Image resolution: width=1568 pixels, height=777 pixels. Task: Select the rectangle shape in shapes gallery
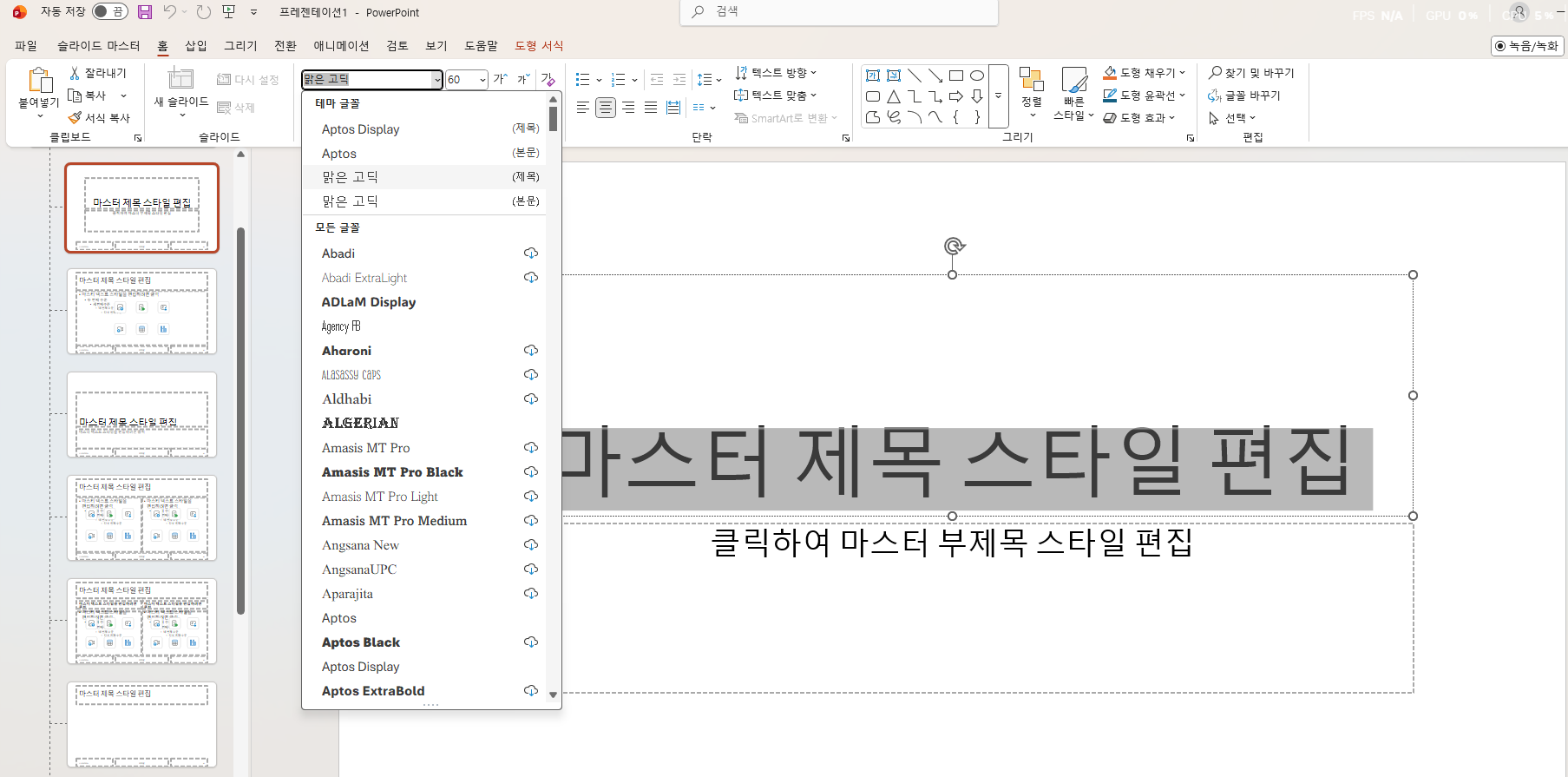(x=956, y=76)
